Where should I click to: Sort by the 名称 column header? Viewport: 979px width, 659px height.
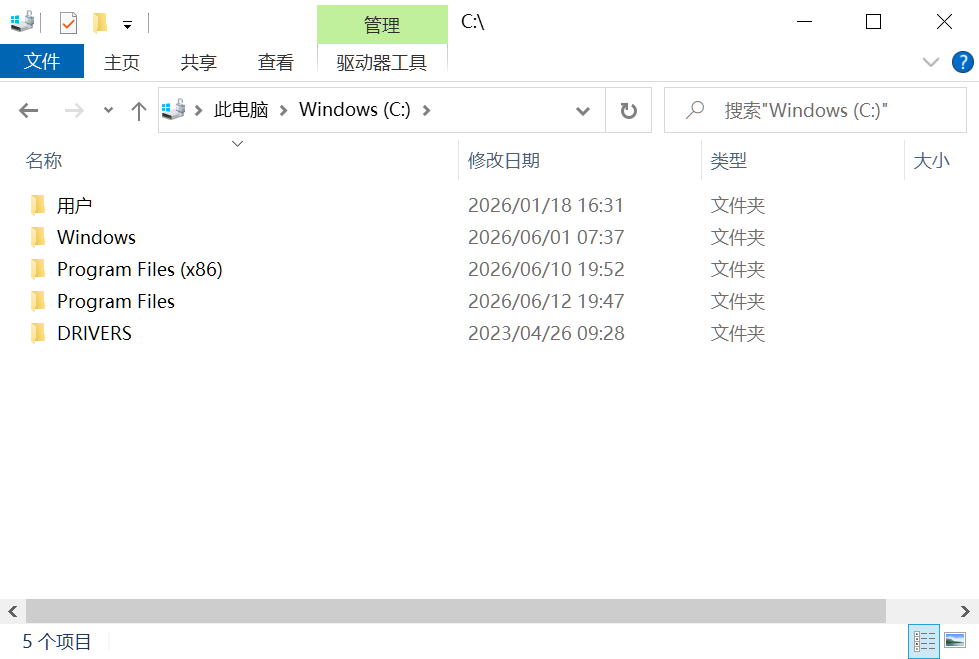44,161
